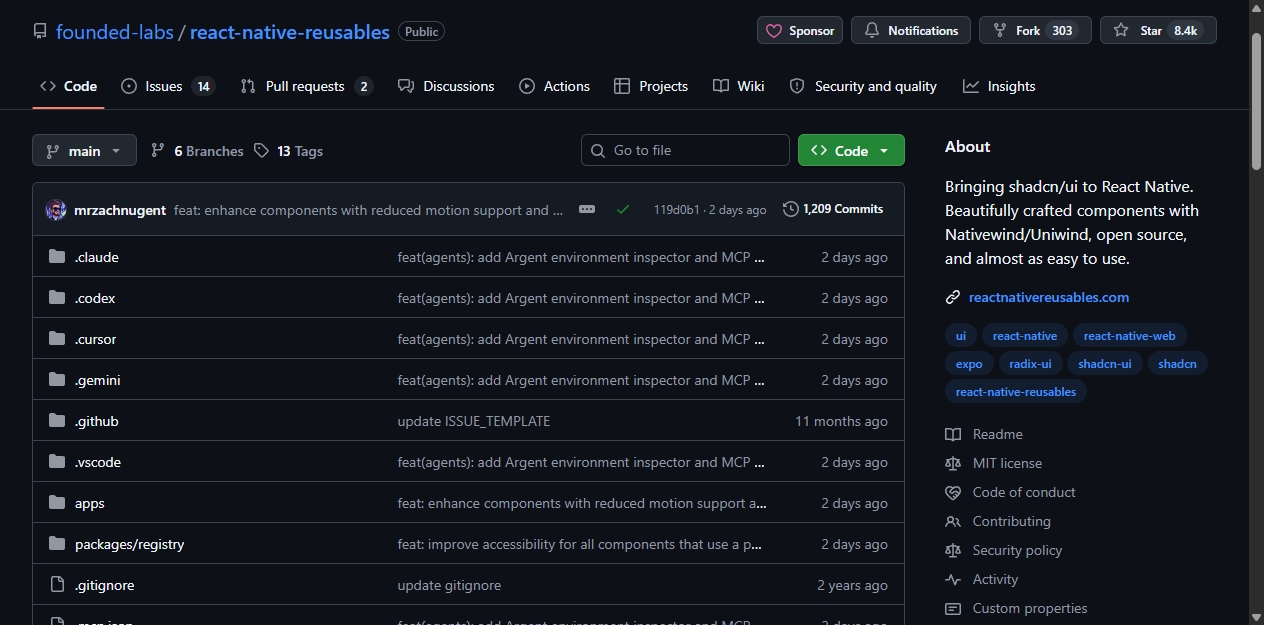The width and height of the screenshot is (1264, 625).
Task: Click the .gitignore file icon
Action: tap(57, 585)
